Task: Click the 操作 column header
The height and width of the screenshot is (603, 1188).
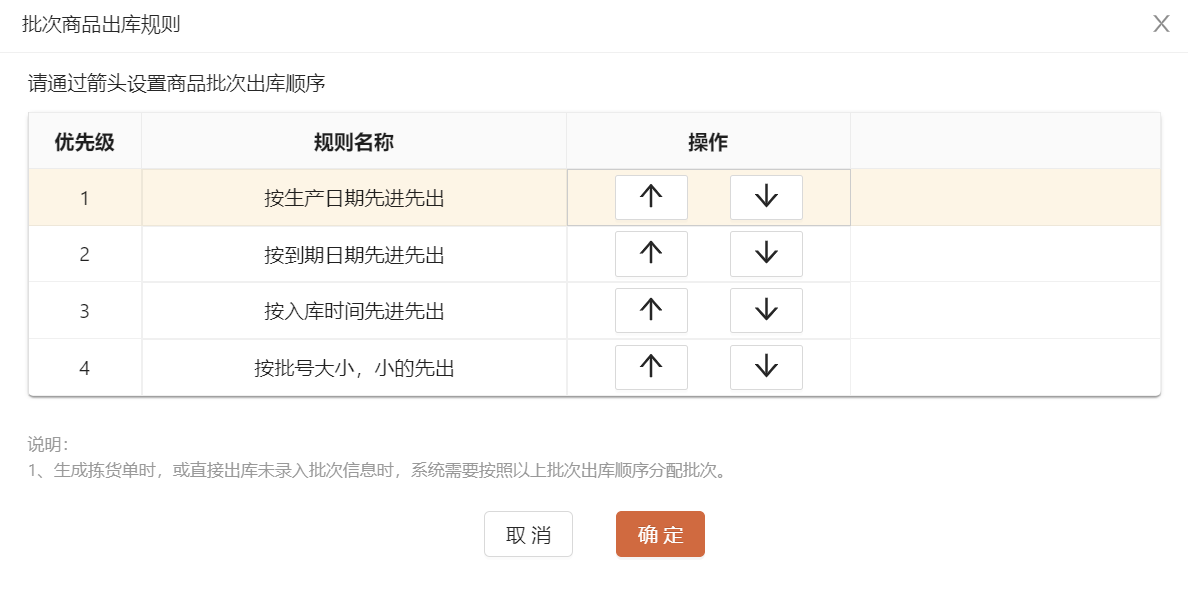Action: (708, 142)
